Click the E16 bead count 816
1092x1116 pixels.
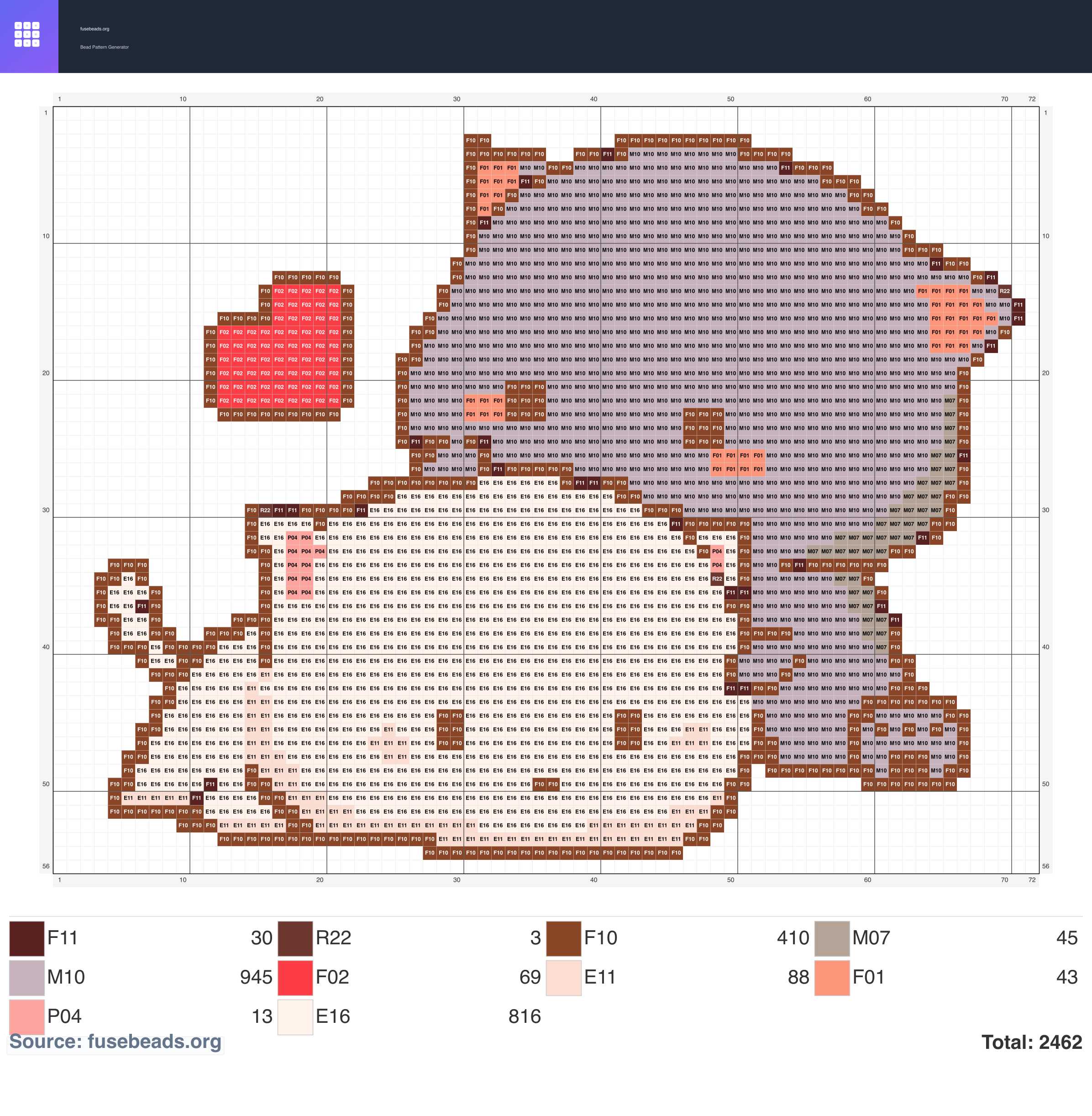(x=525, y=1017)
